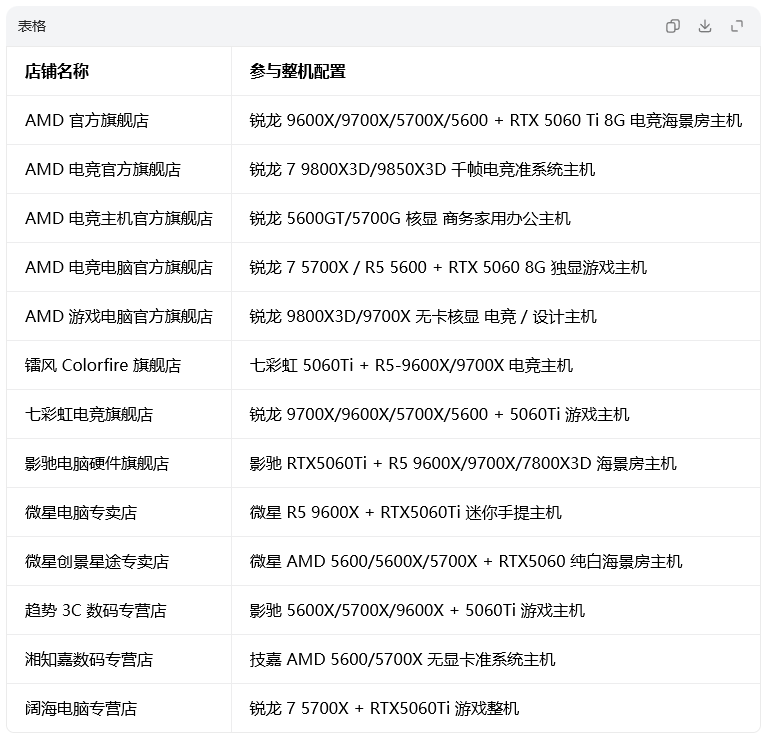The image size is (766, 740).
Task: Click the AMD 官方旗舰店 cell
Action: point(87,120)
